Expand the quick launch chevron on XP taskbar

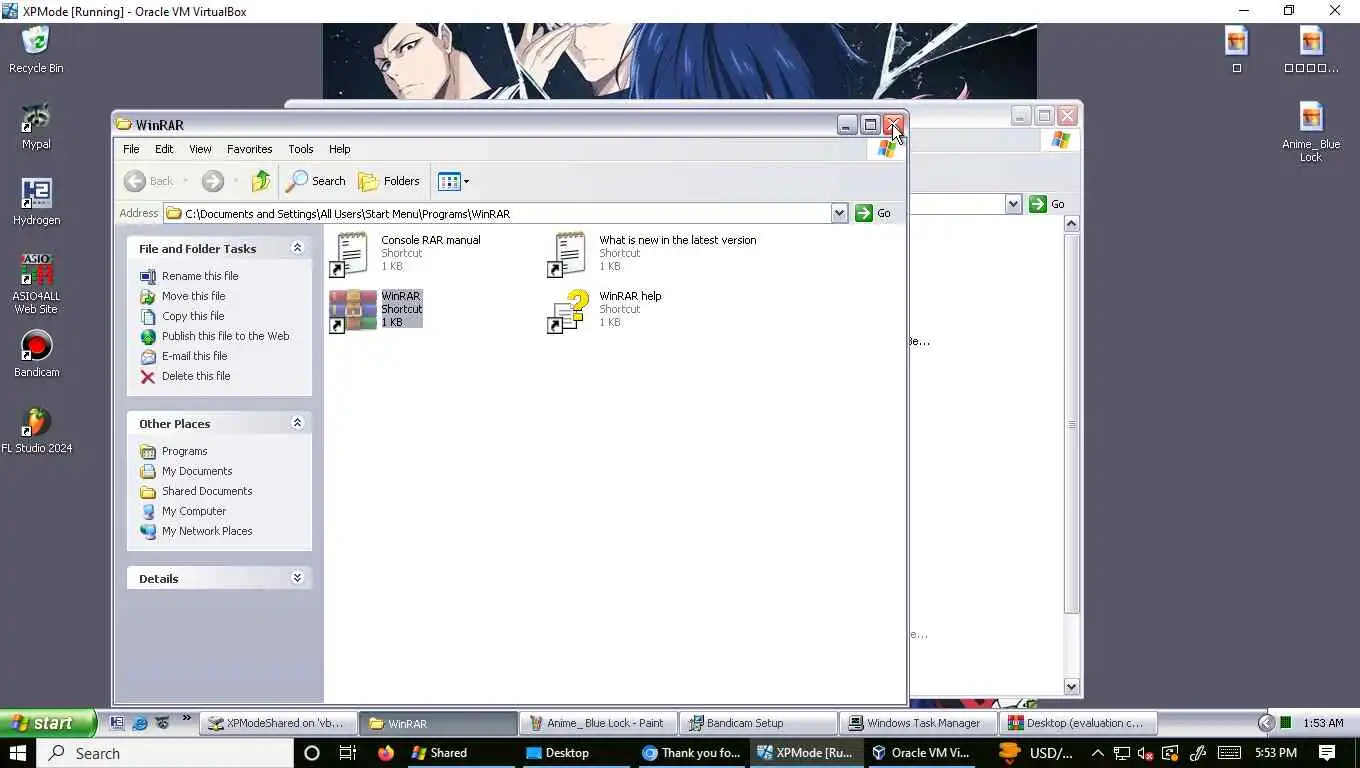pos(186,719)
